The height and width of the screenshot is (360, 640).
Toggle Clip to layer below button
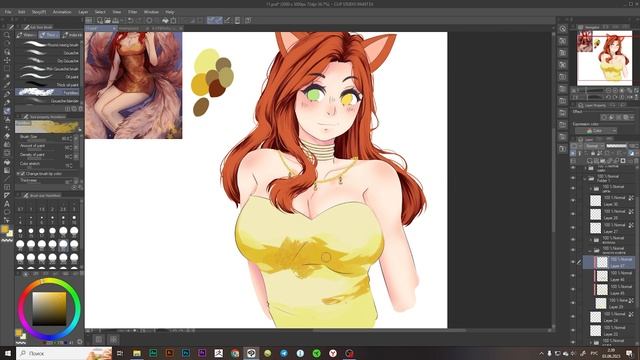click(x=573, y=153)
